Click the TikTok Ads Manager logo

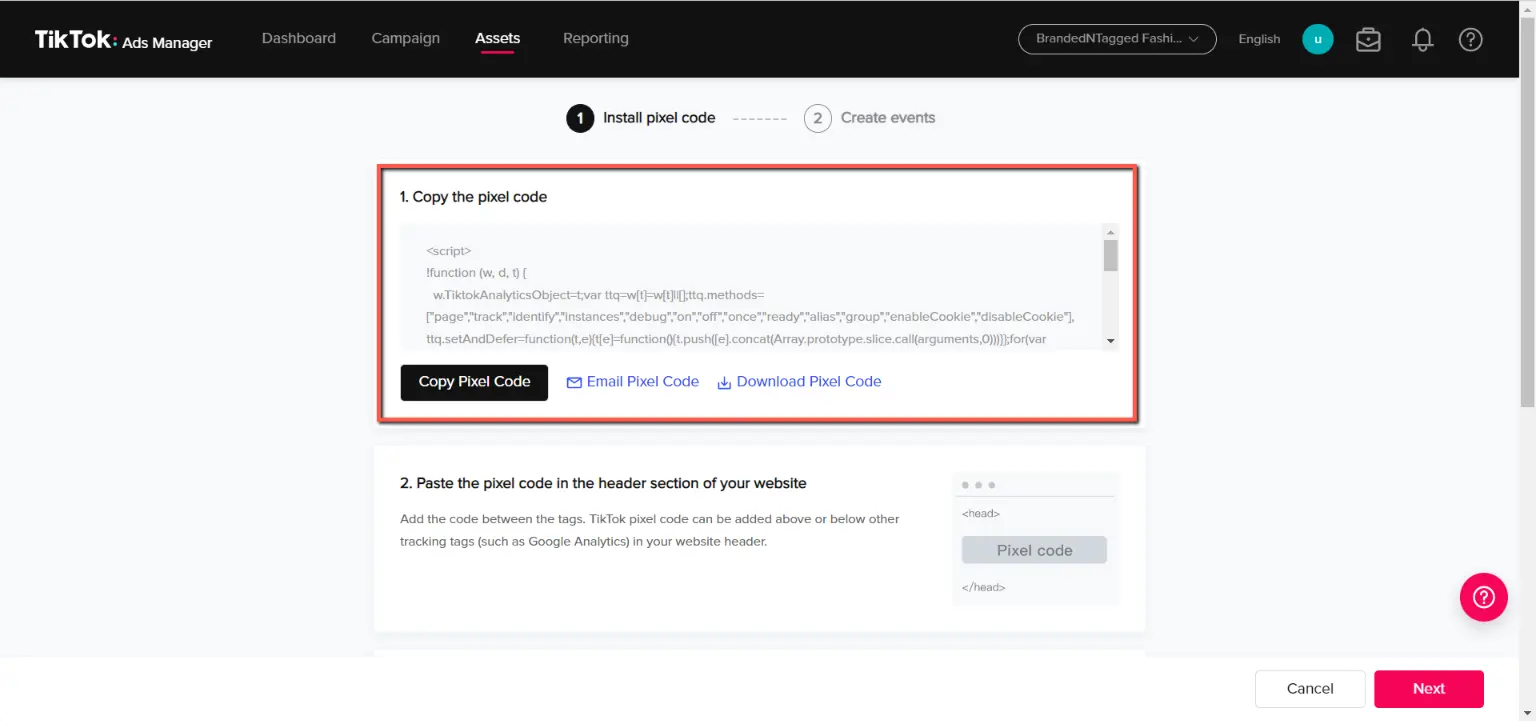tap(123, 40)
